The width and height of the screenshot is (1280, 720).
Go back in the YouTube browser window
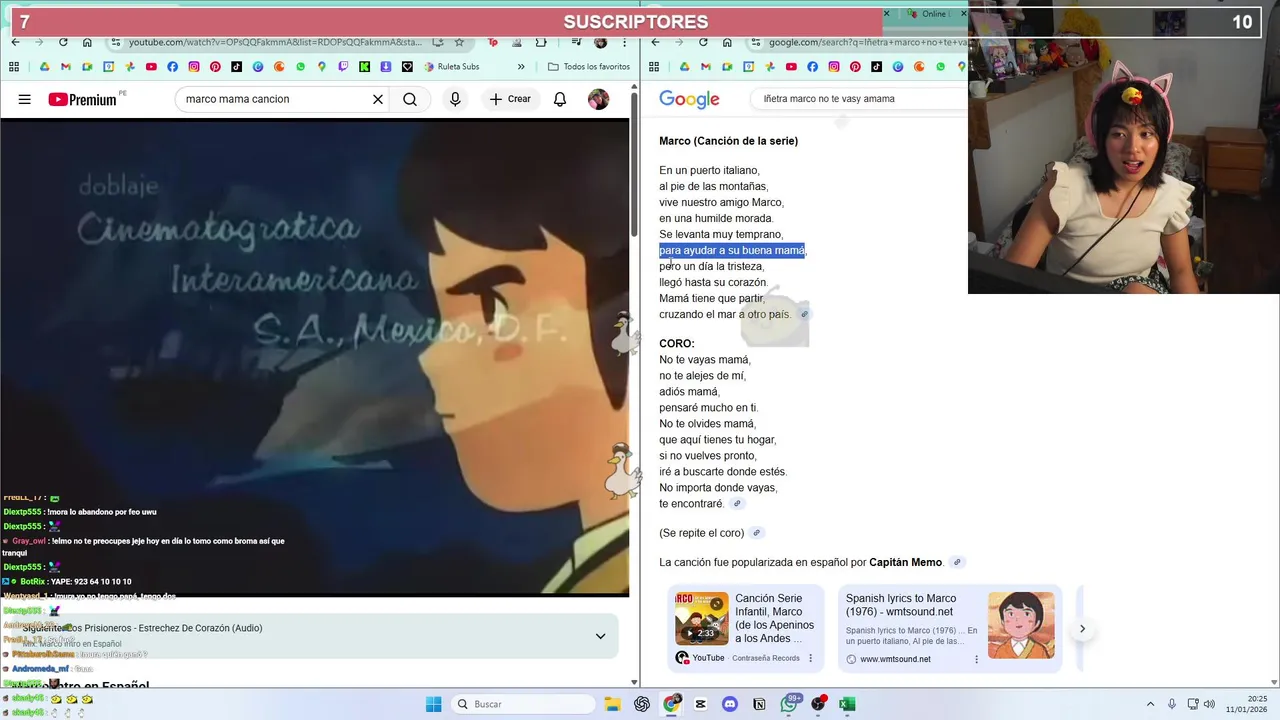[x=15, y=42]
